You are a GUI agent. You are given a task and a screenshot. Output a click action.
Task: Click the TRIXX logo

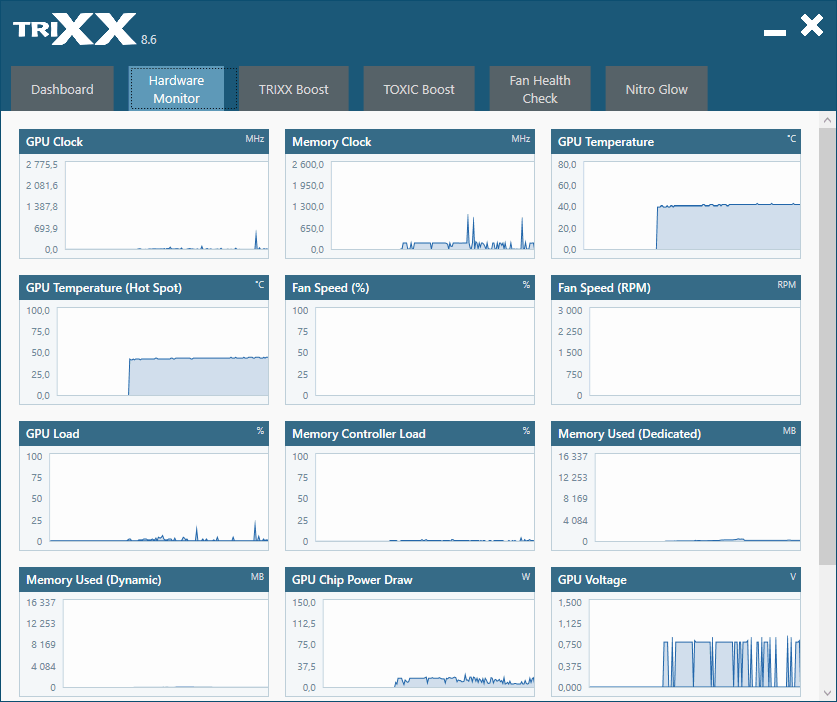pos(75,29)
